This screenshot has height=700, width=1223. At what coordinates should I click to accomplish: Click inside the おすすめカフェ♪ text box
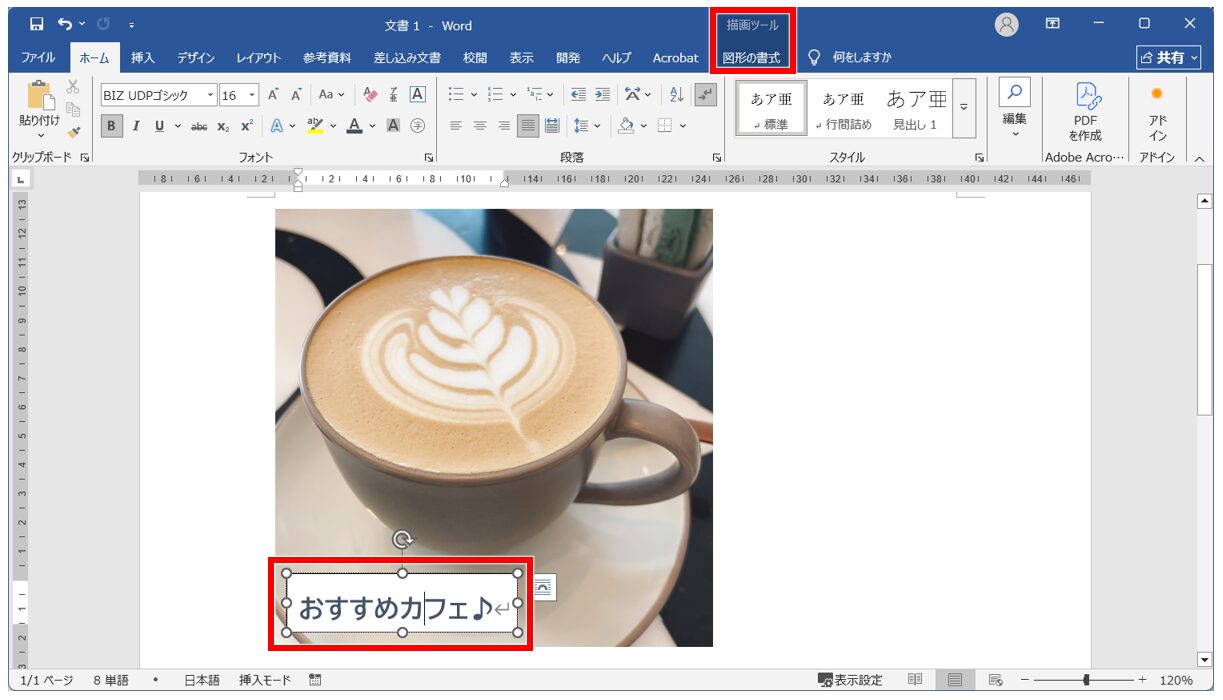[401, 604]
